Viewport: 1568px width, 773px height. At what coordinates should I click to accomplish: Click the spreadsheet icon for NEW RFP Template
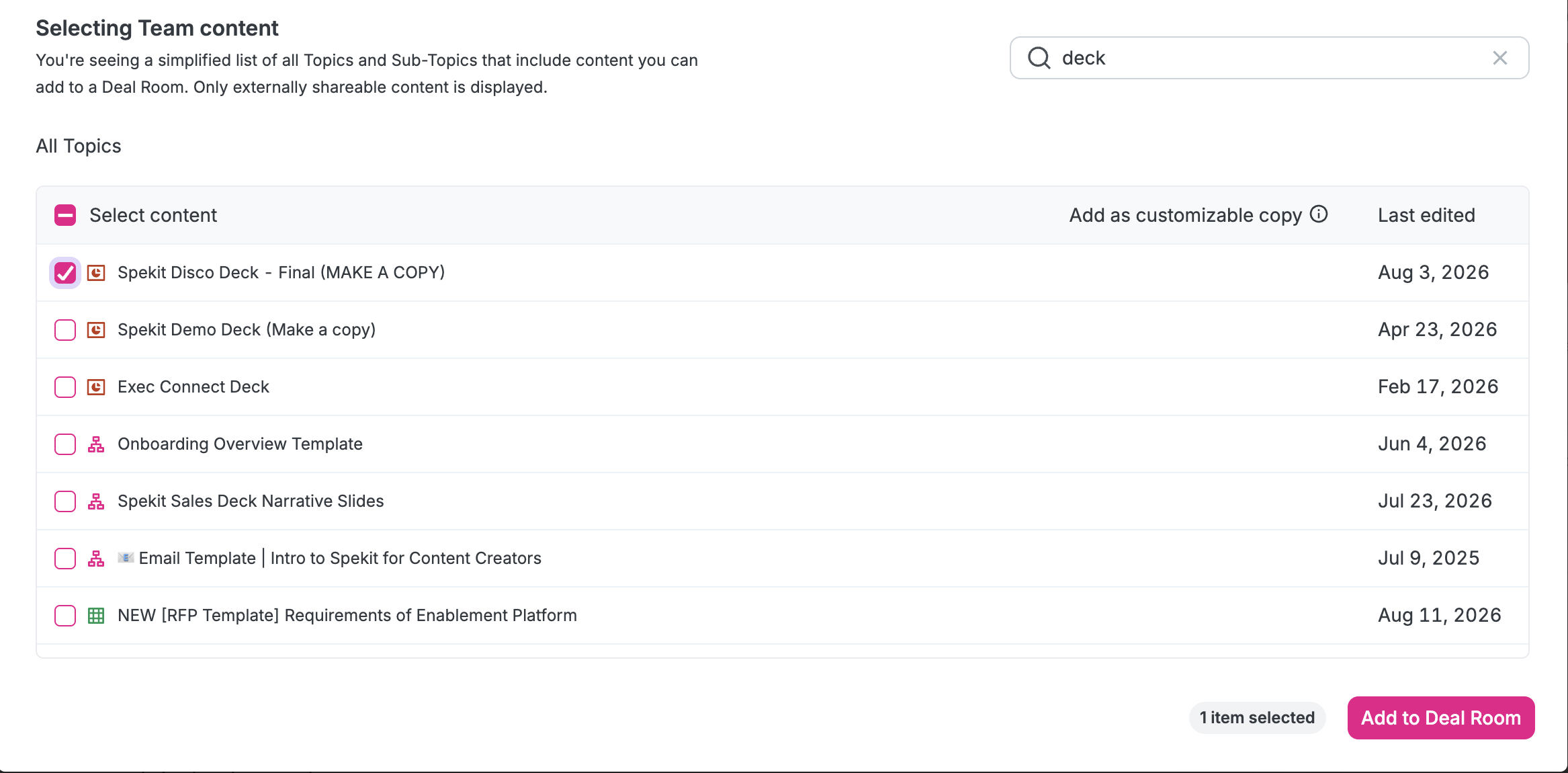click(x=96, y=616)
